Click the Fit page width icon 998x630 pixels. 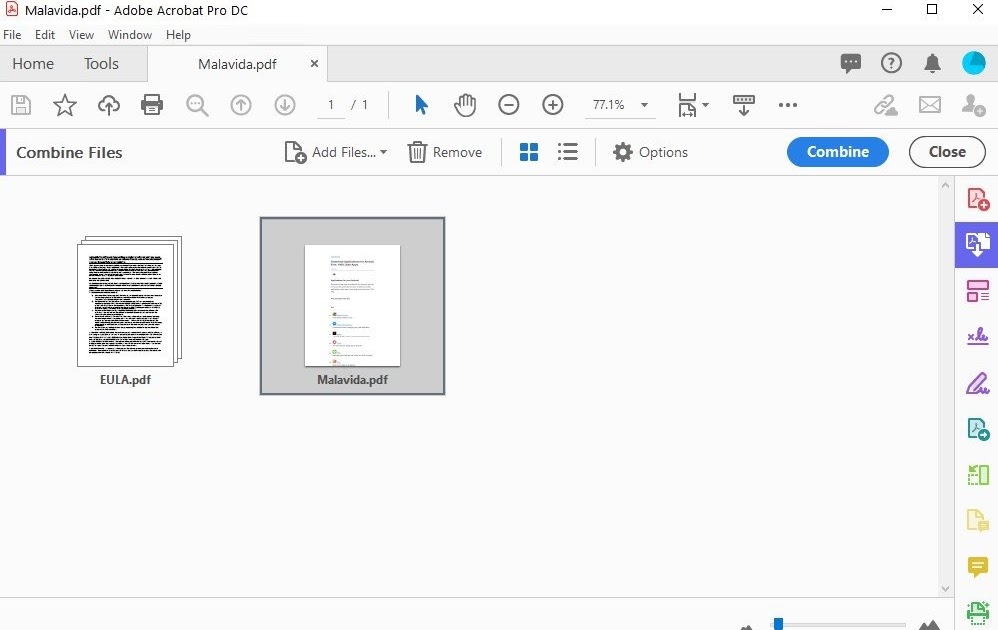687,105
